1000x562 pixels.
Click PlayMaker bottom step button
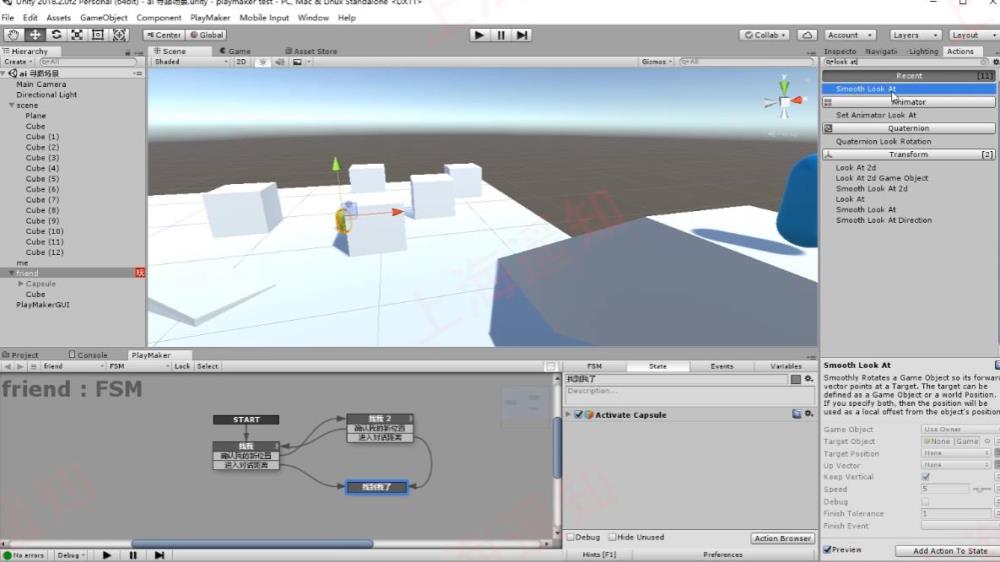tap(159, 555)
